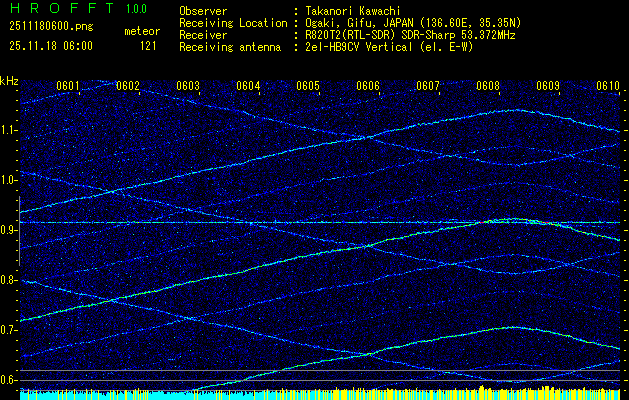Click the kHz axis unit label

9,81
